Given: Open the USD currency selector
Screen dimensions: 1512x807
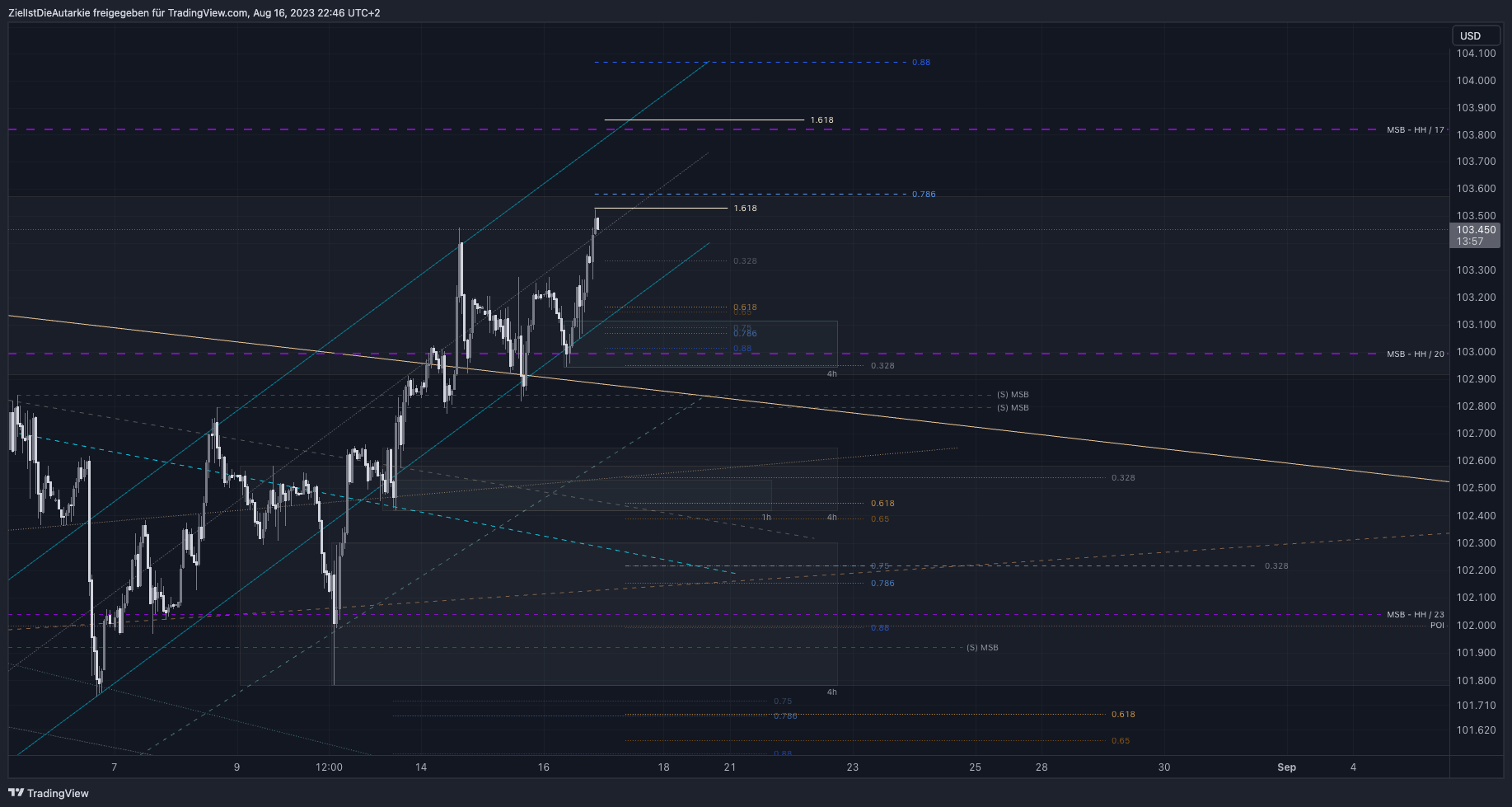Looking at the screenshot, I should point(1476,35).
